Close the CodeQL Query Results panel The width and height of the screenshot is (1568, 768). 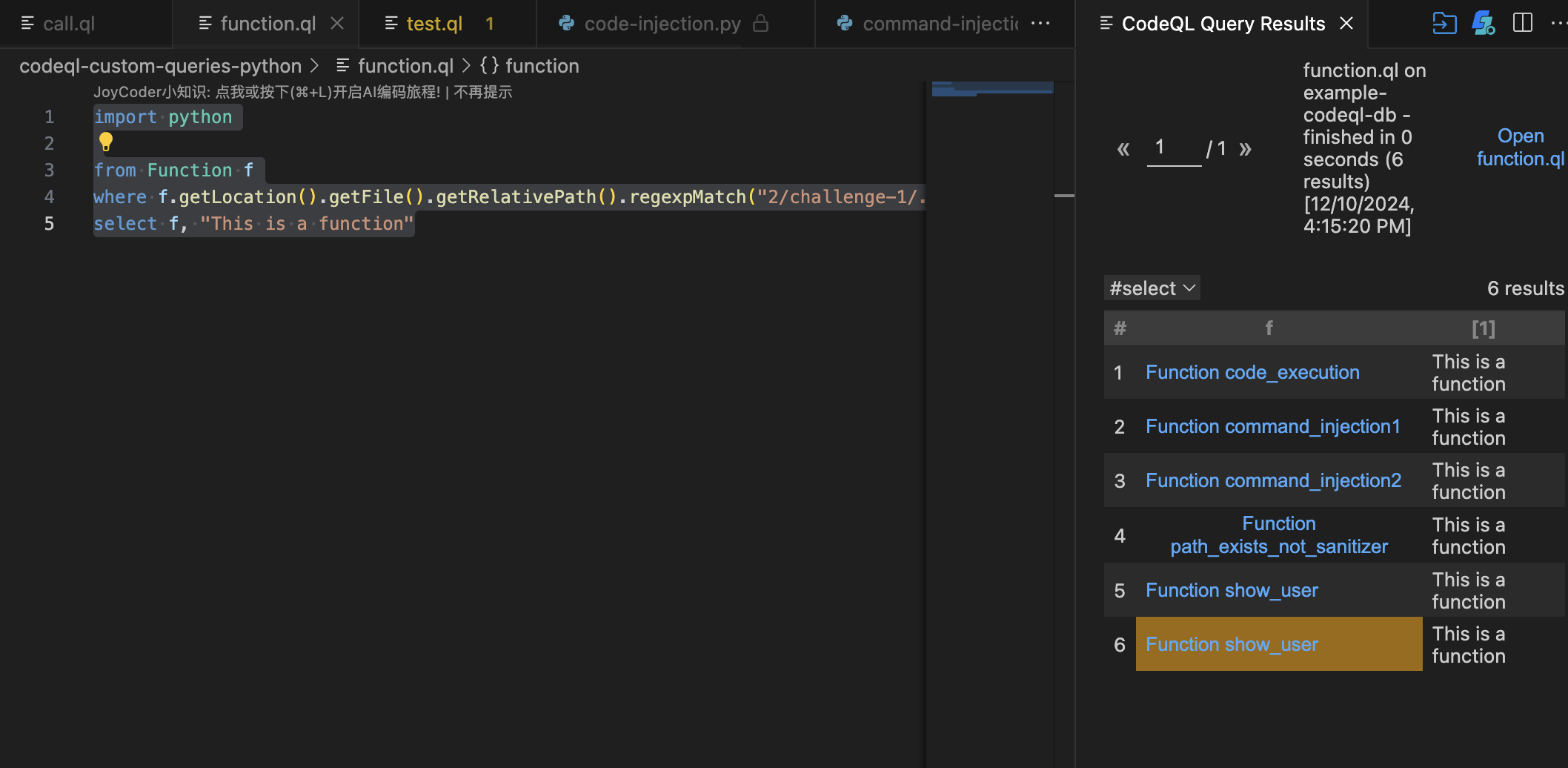point(1346,24)
